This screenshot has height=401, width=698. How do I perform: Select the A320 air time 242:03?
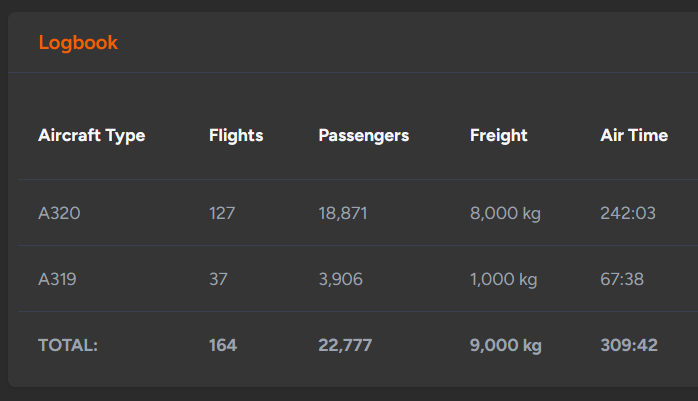[628, 213]
